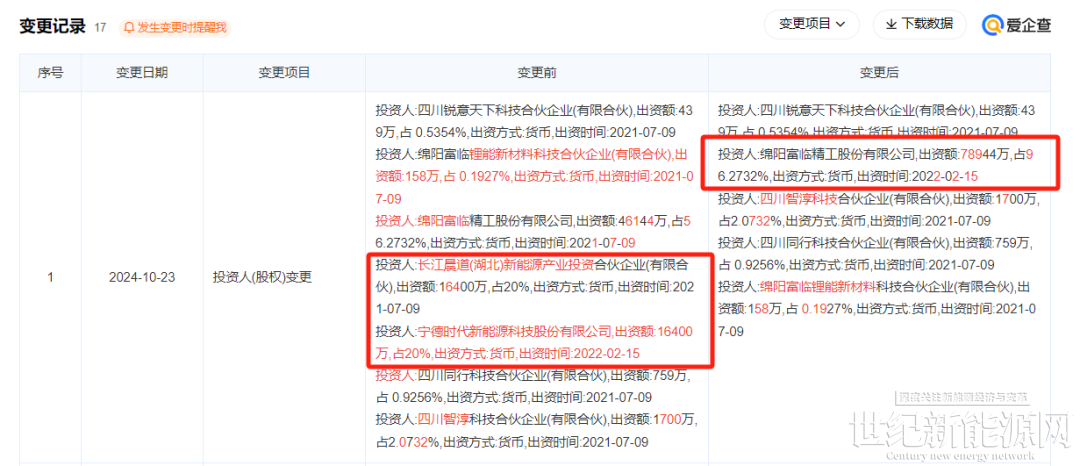Click the 变更记录 section heading

[52, 26]
